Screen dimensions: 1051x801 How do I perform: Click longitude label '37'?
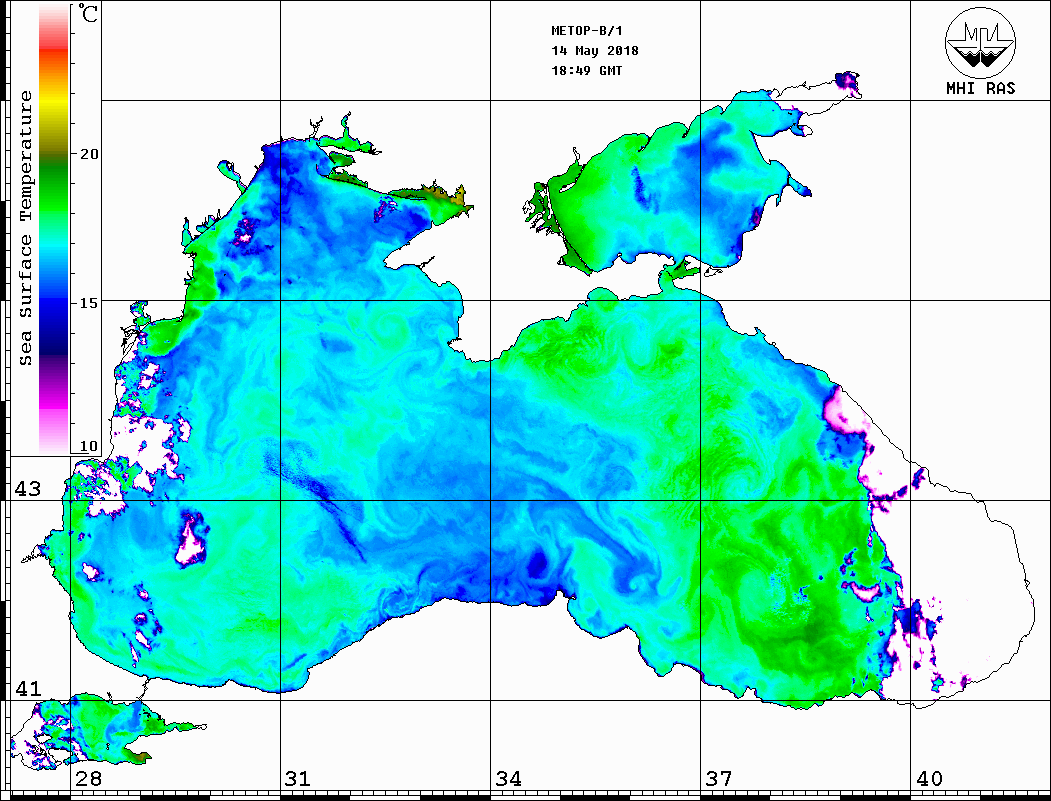pyautogui.click(x=719, y=778)
